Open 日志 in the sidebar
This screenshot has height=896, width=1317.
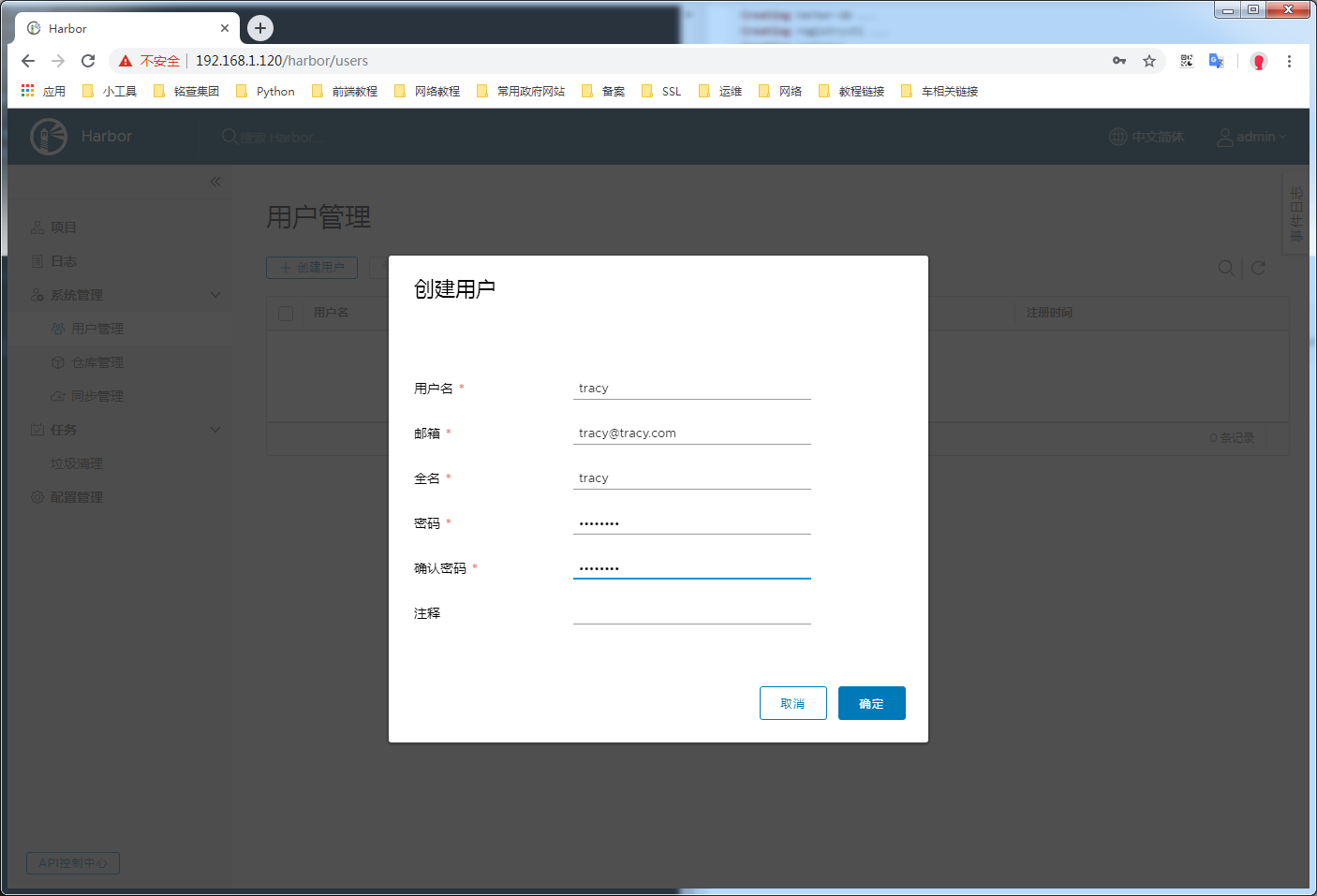pos(53,261)
